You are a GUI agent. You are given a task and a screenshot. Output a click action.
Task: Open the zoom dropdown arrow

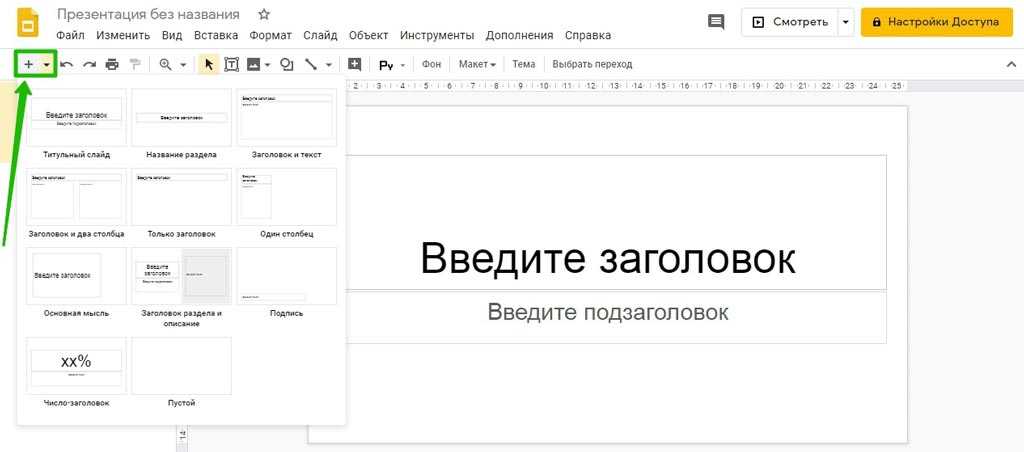click(183, 64)
